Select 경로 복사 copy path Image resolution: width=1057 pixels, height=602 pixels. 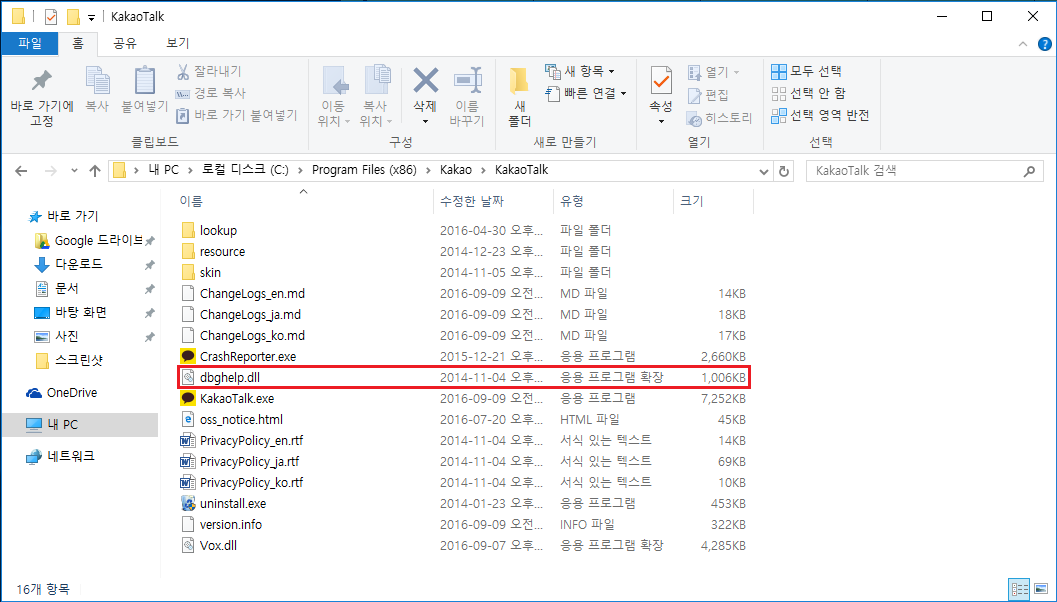click(x=211, y=93)
